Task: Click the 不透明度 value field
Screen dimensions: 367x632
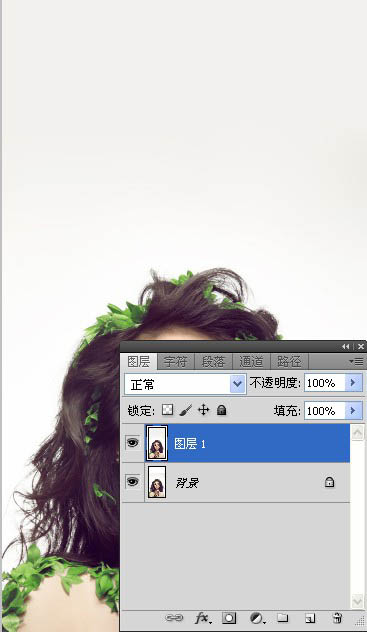Action: pyautogui.click(x=325, y=383)
